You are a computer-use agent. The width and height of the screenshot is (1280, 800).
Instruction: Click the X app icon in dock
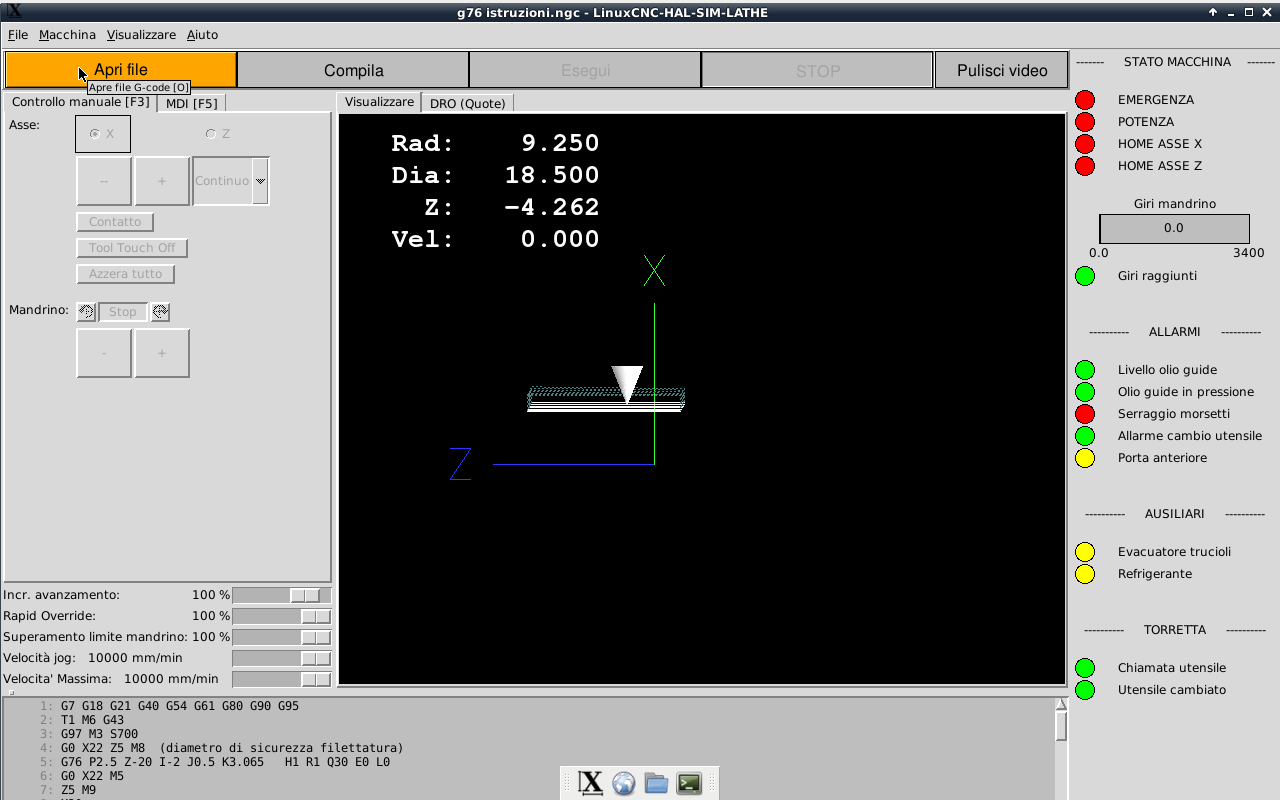[x=591, y=783]
